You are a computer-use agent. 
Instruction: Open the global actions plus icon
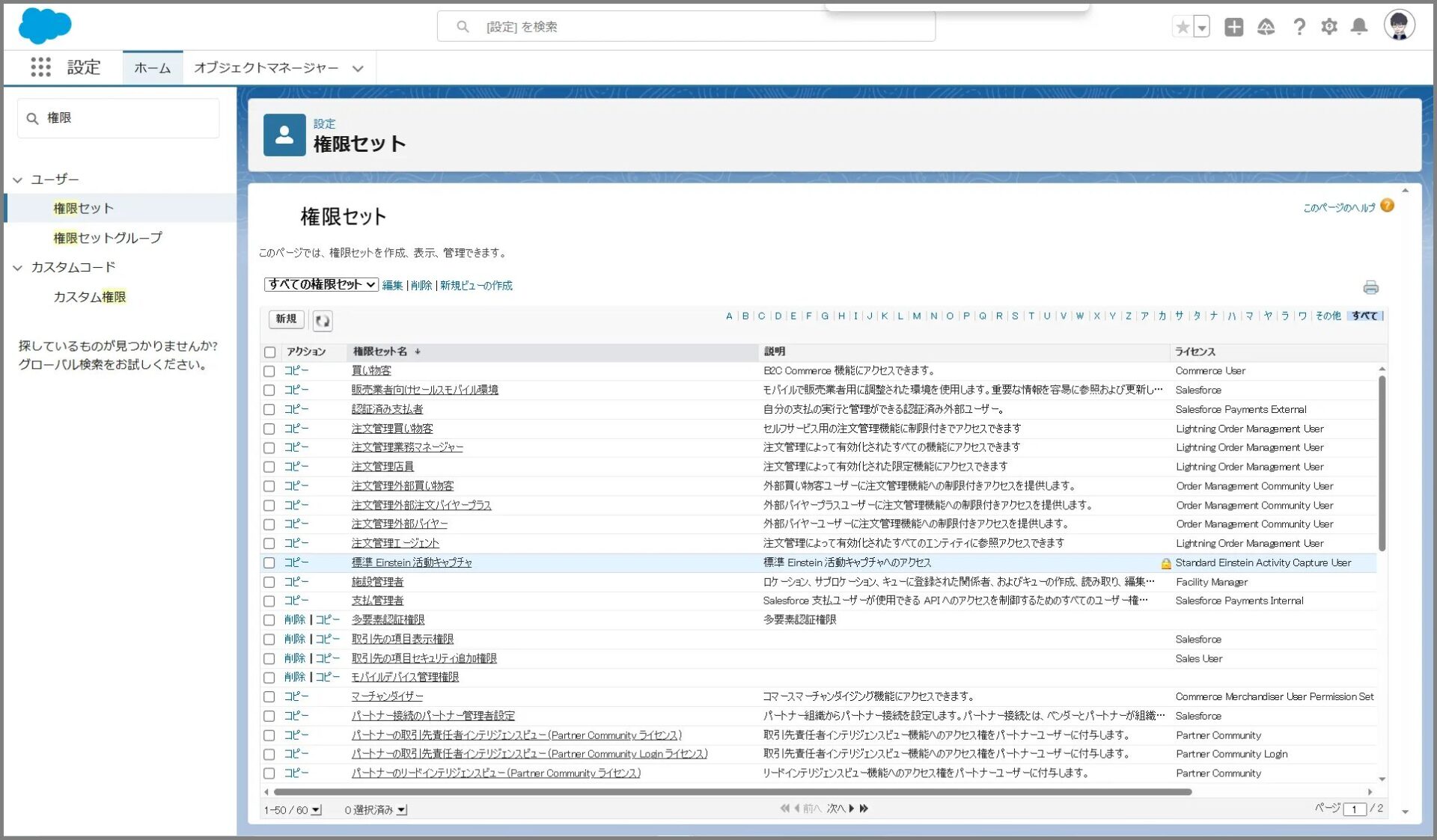click(1233, 27)
